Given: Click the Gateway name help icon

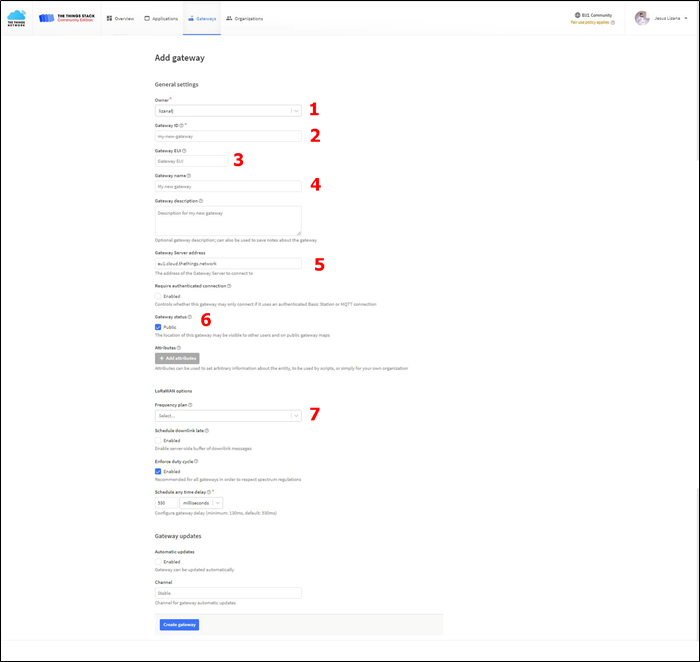Looking at the screenshot, I should point(189,176).
